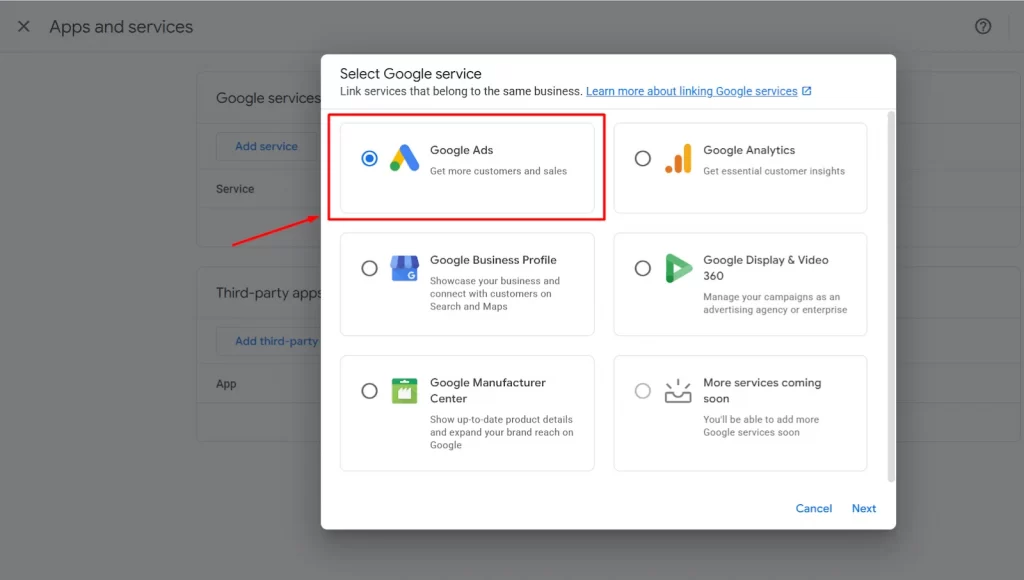The height and width of the screenshot is (580, 1024).
Task: Click the Google Business Profile storefront icon
Action: (404, 268)
